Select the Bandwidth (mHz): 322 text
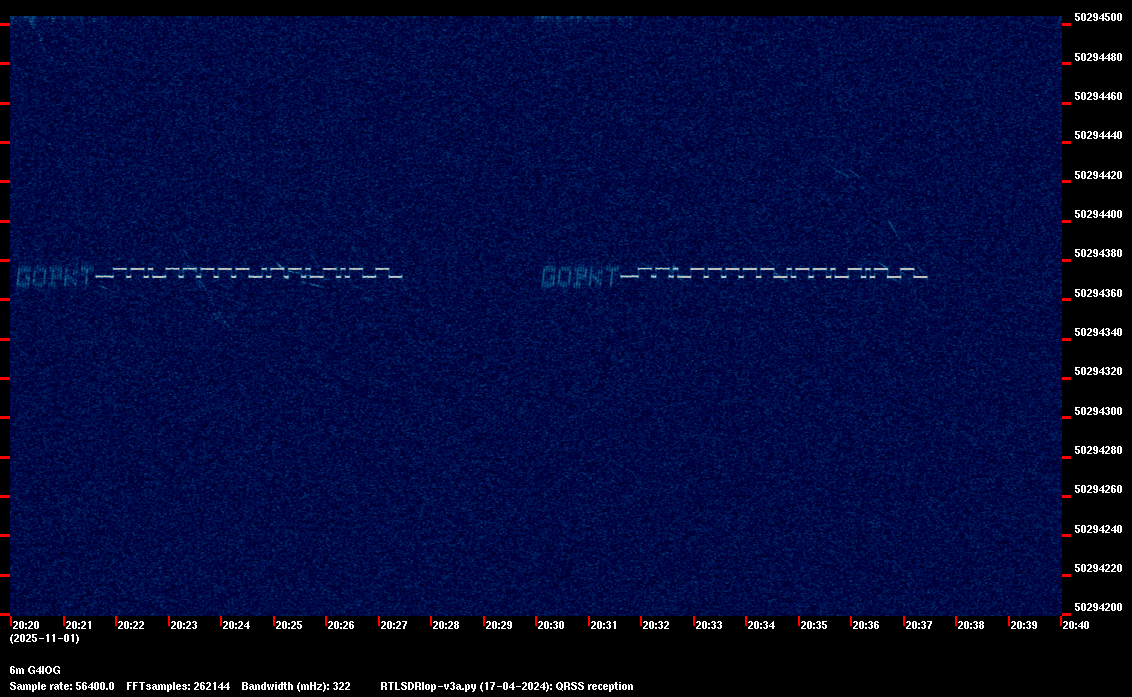 (296, 686)
